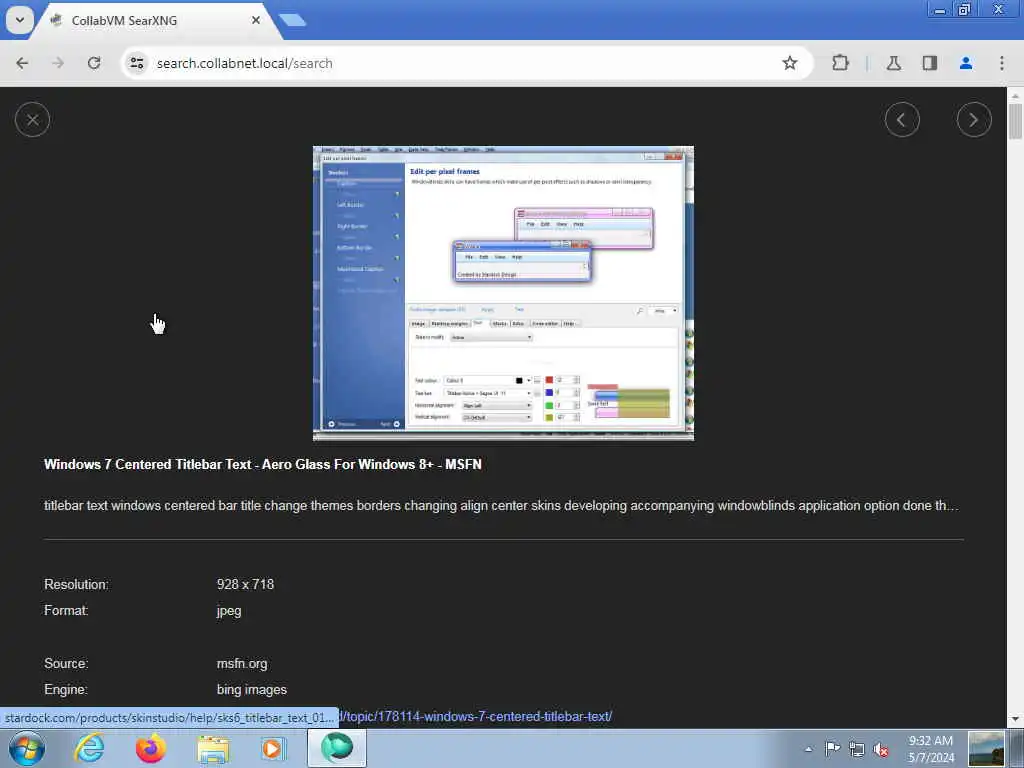Screen dimensions: 1024x768
Task: Close the CollabVM SearXNG tab
Action: (x=256, y=21)
